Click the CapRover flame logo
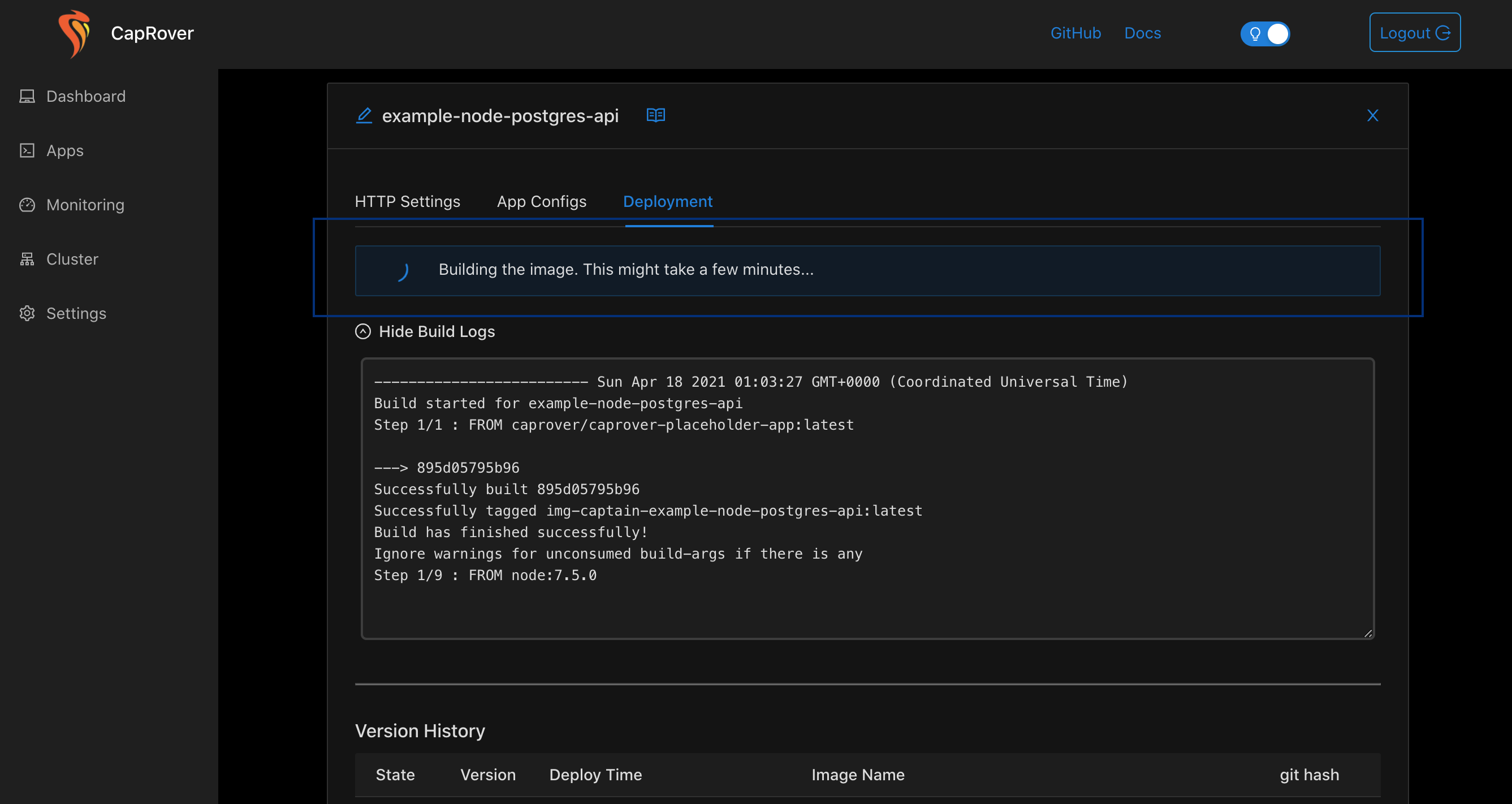 (x=75, y=33)
